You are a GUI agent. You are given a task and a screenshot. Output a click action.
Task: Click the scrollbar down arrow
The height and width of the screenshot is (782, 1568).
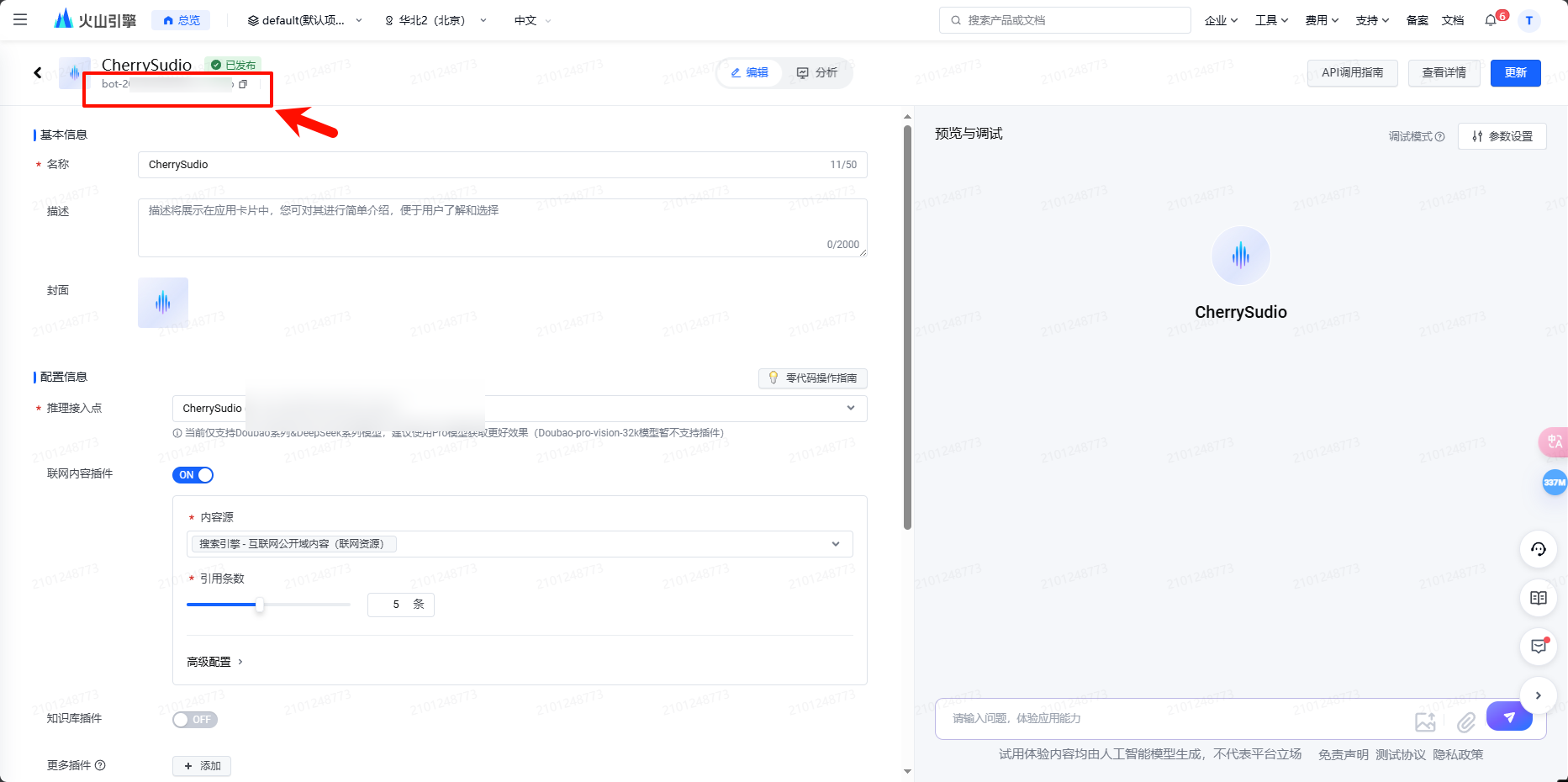pos(907,771)
